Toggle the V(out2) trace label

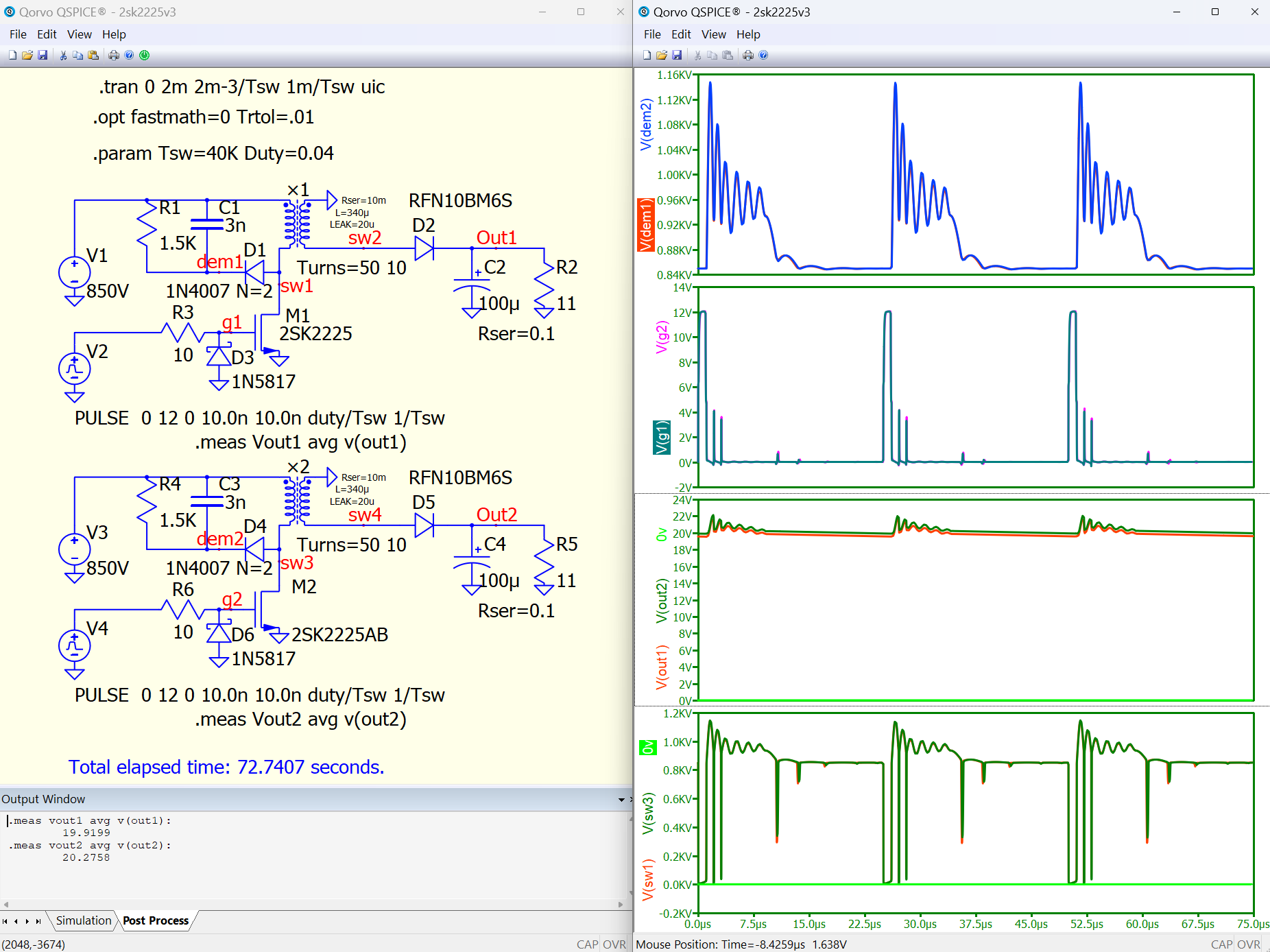pyautogui.click(x=661, y=600)
